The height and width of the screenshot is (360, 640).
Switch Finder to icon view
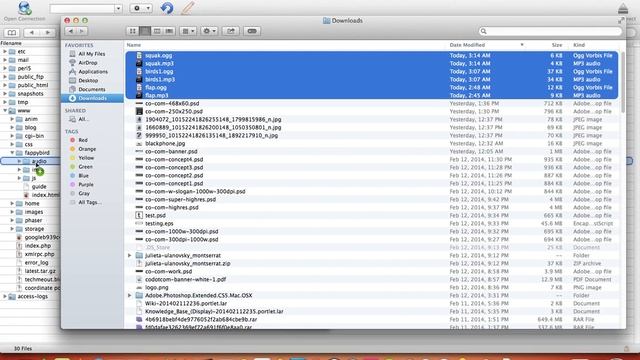(132, 31)
